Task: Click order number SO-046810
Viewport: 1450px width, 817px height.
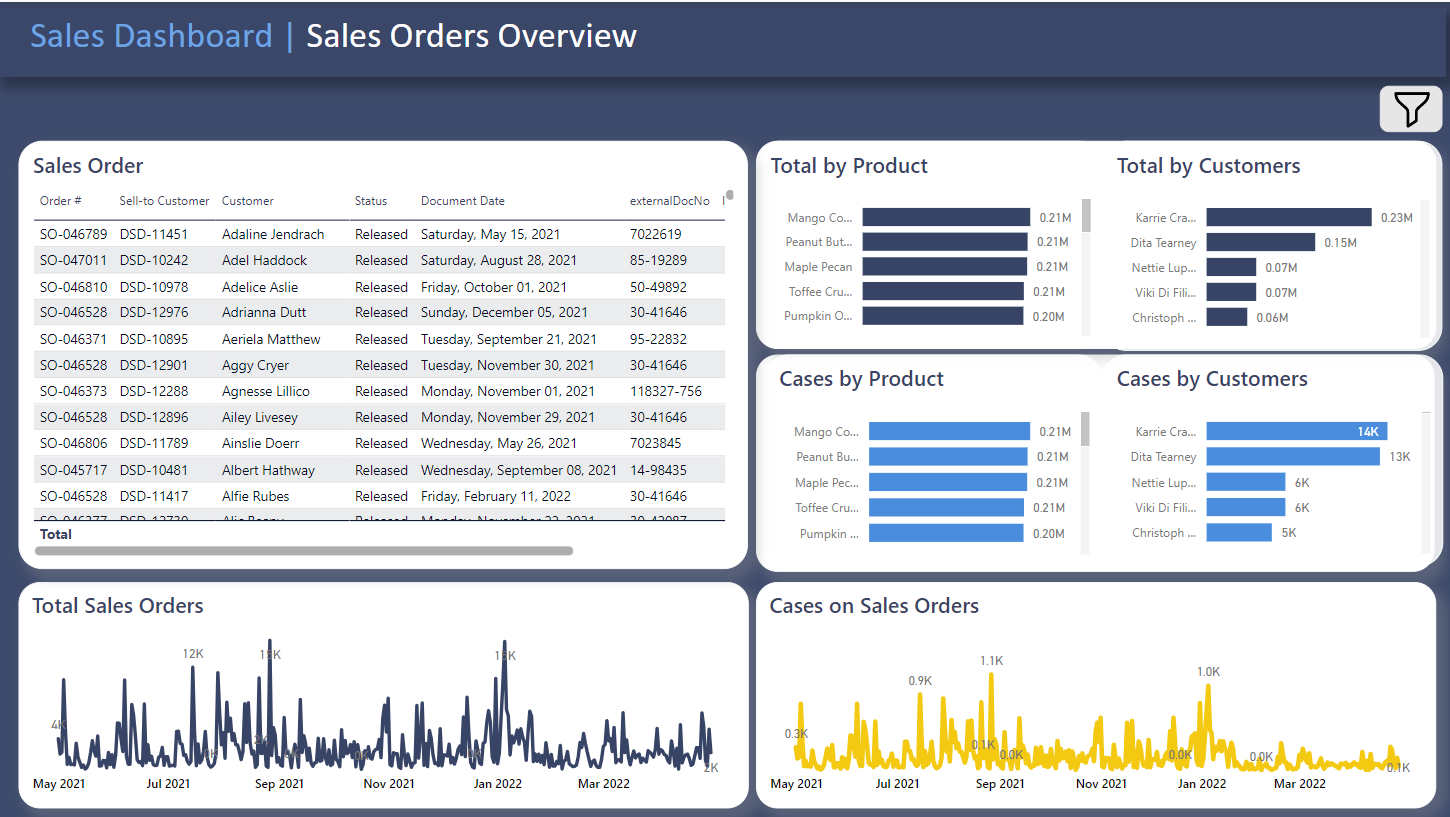Action: tap(73, 287)
